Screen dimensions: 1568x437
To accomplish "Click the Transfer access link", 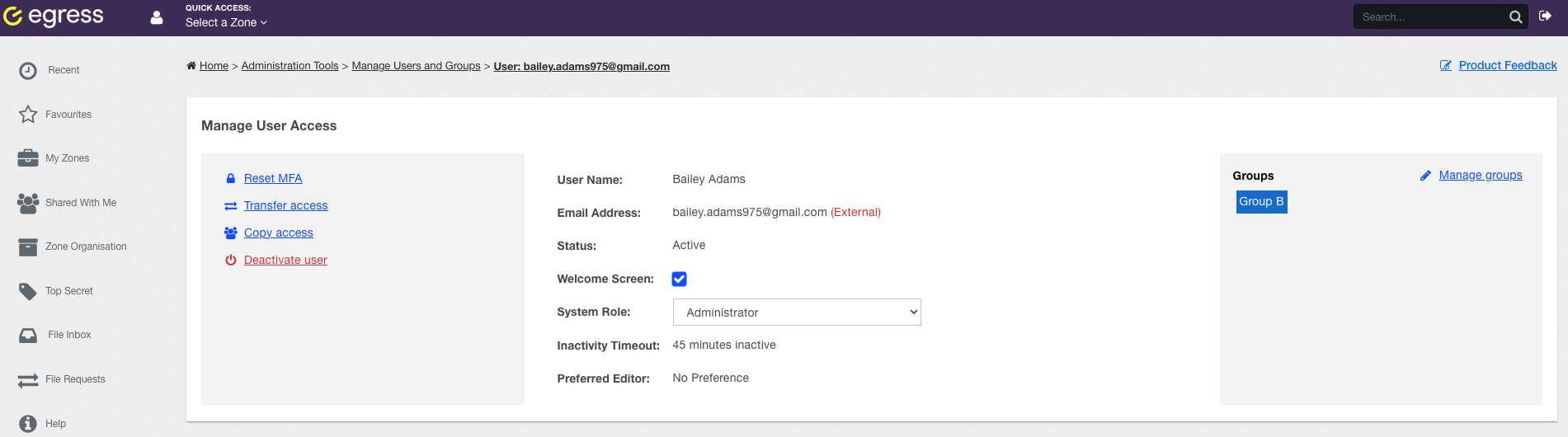I will pyautogui.click(x=285, y=205).
